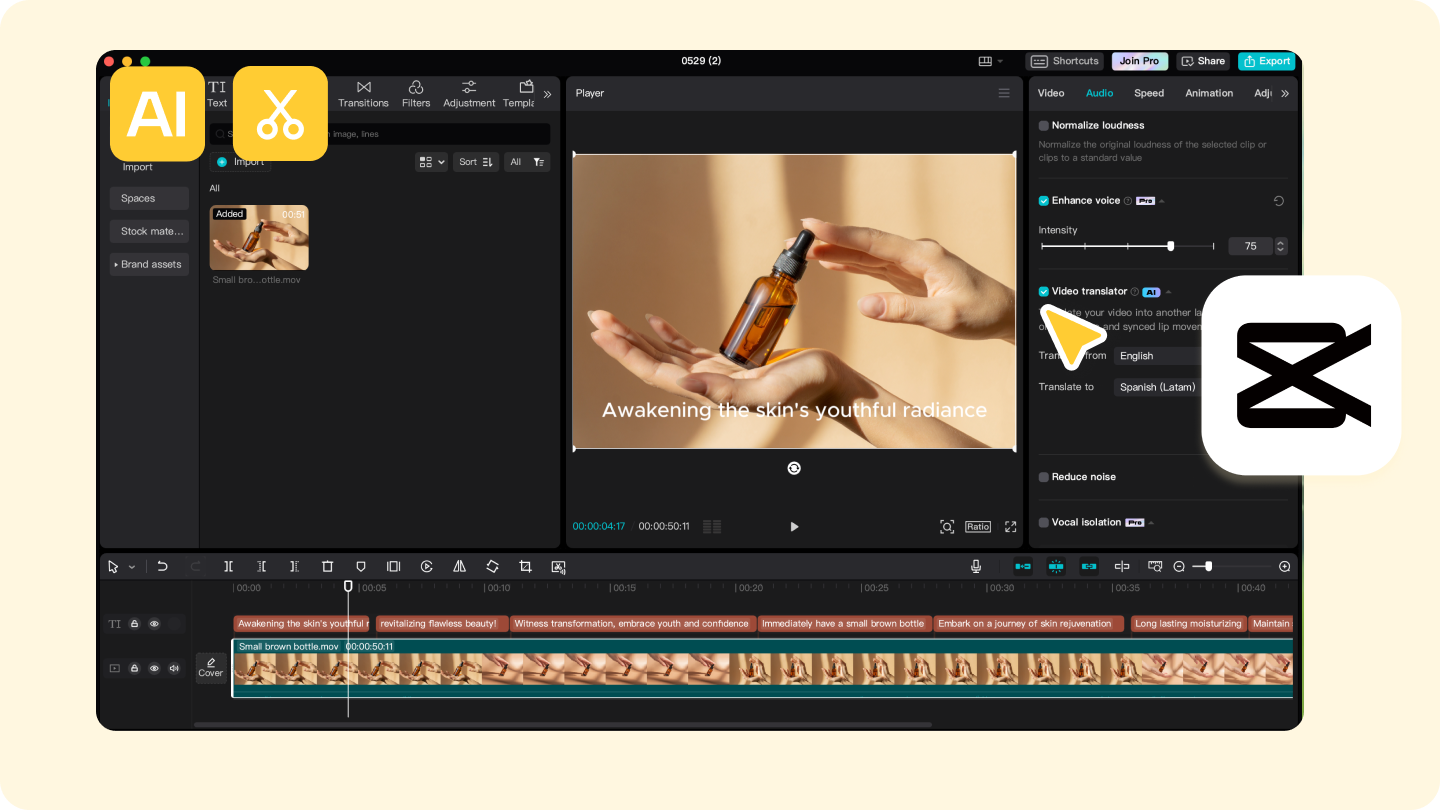Expand more media category tabs
This screenshot has height=810, width=1440.
coord(547,94)
